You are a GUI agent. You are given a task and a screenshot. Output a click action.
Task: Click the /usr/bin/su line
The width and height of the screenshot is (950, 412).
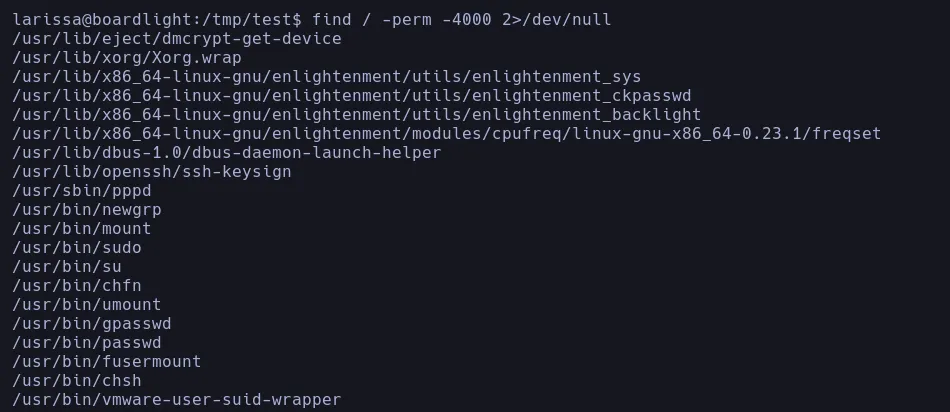67,266
